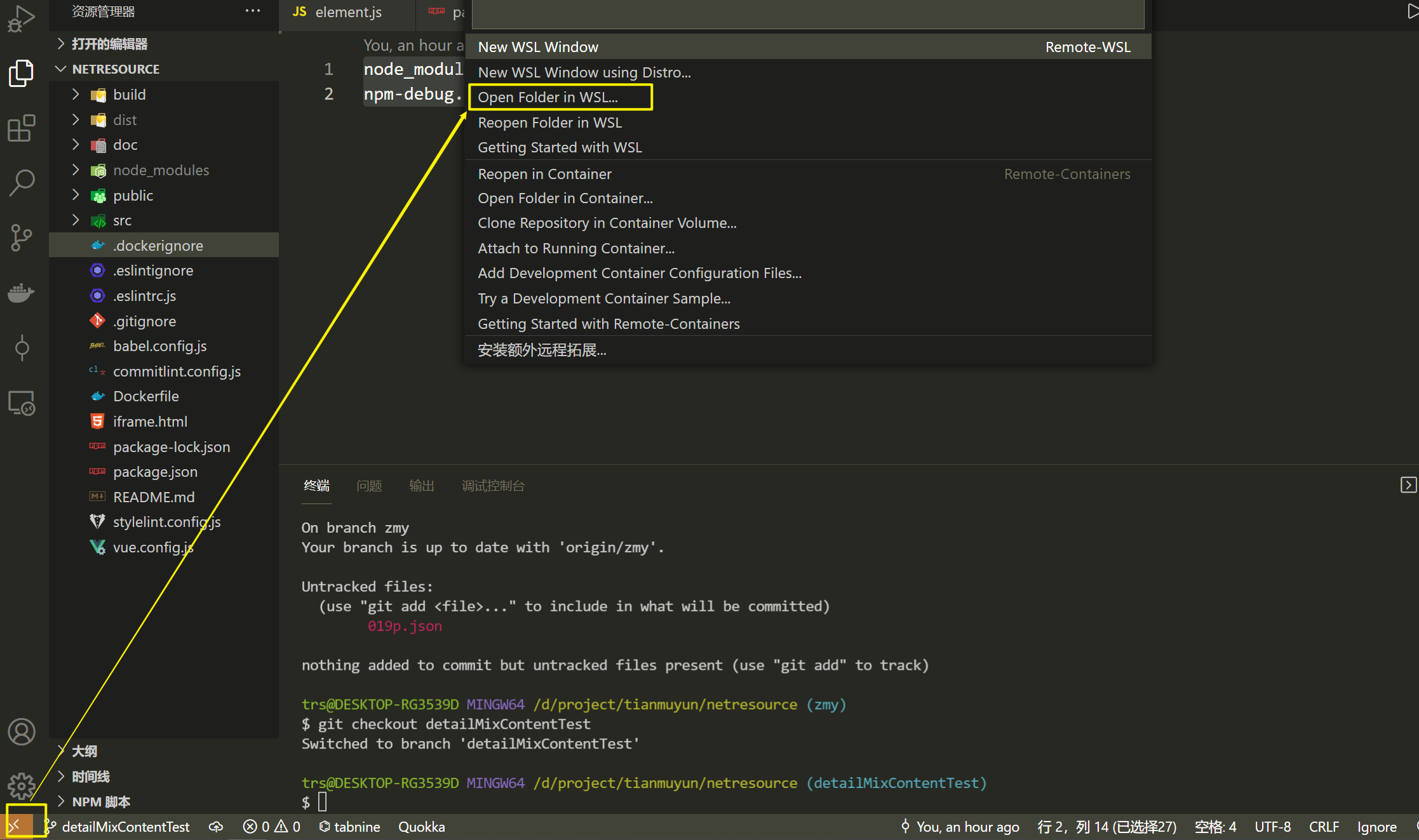Open the Extensions view icon
Screen dimensions: 1419x840
(22, 128)
